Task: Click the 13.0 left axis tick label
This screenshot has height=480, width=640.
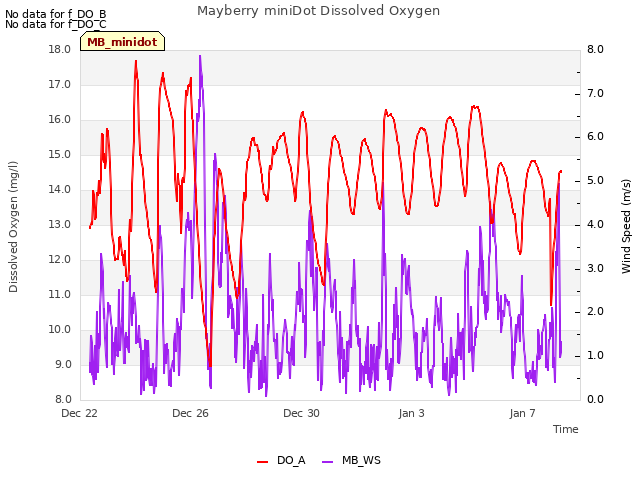Action: point(60,224)
